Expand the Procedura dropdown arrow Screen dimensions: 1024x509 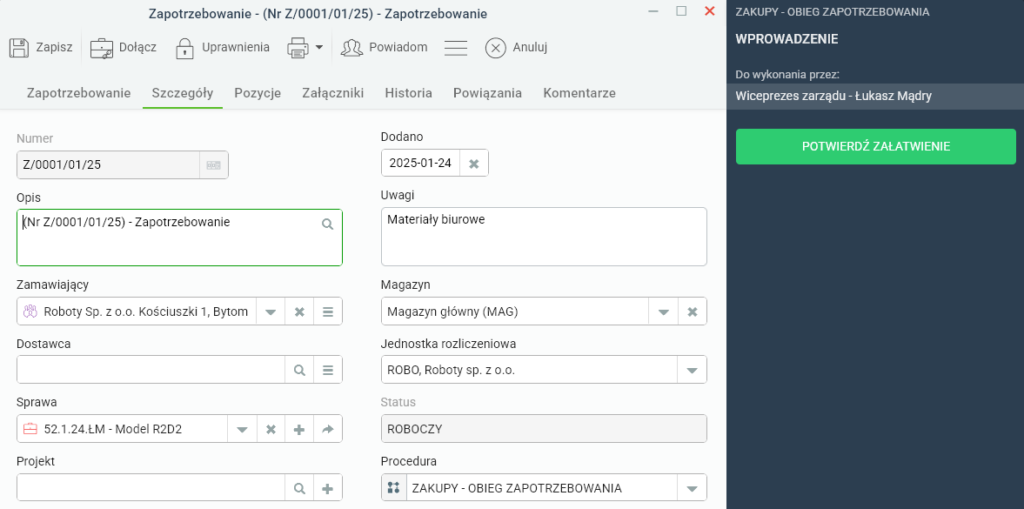692,488
